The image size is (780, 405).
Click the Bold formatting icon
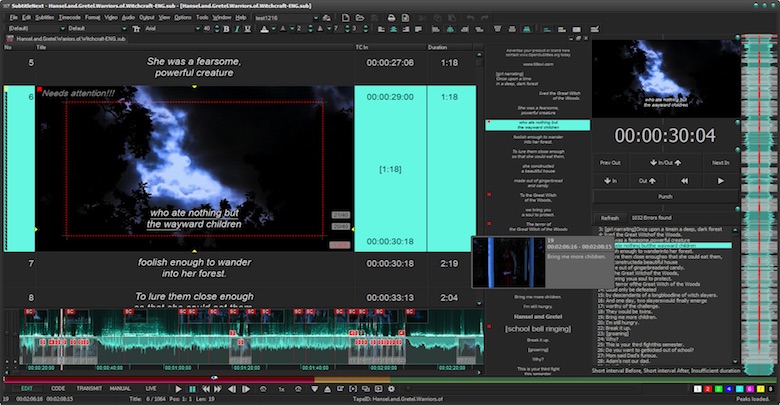[x=227, y=28]
